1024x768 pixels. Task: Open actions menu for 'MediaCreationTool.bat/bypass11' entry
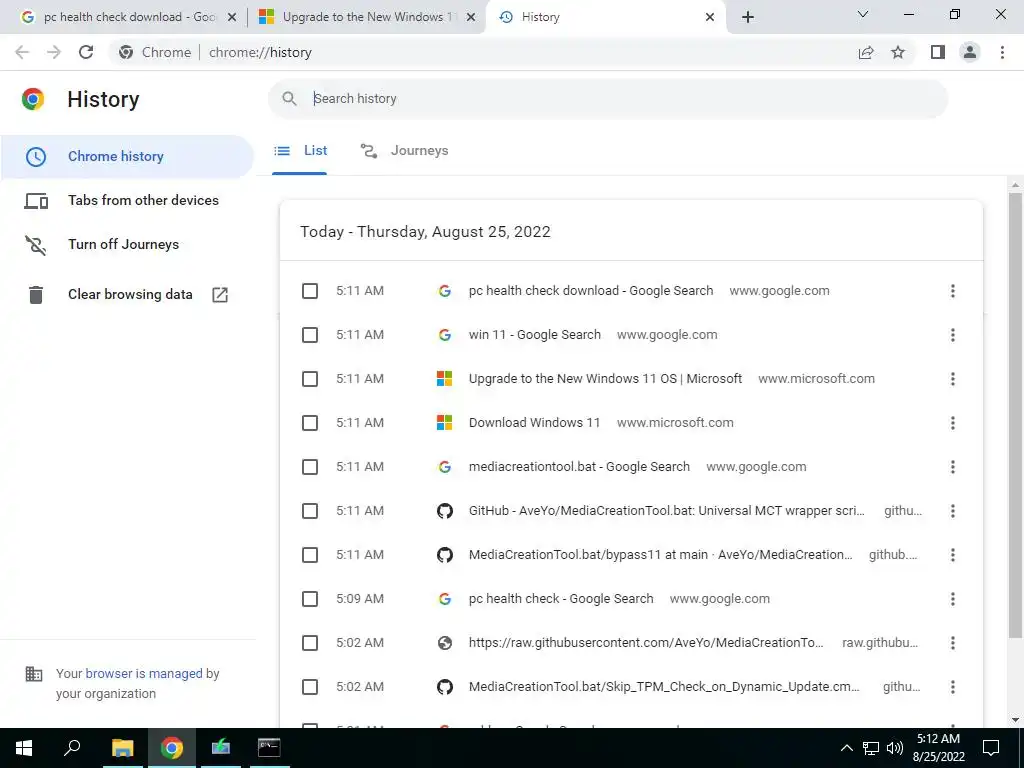click(953, 555)
